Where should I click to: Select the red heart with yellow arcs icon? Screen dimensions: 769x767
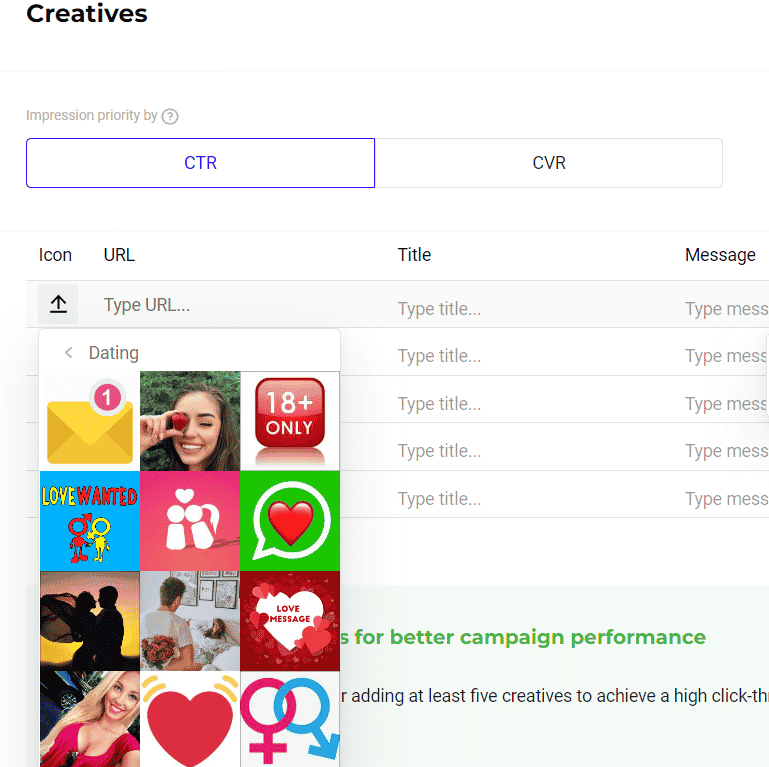point(190,718)
